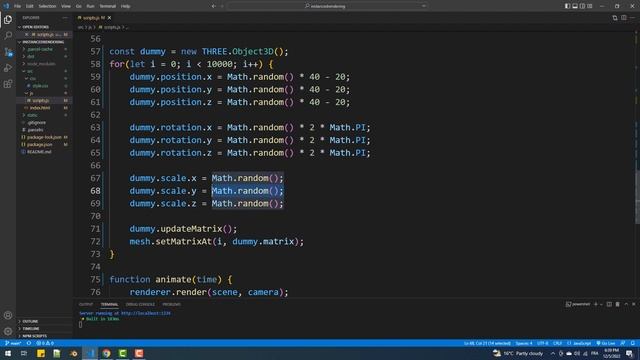Open .gitignore in the explorer
This screenshot has width=640, height=360.
36,122
